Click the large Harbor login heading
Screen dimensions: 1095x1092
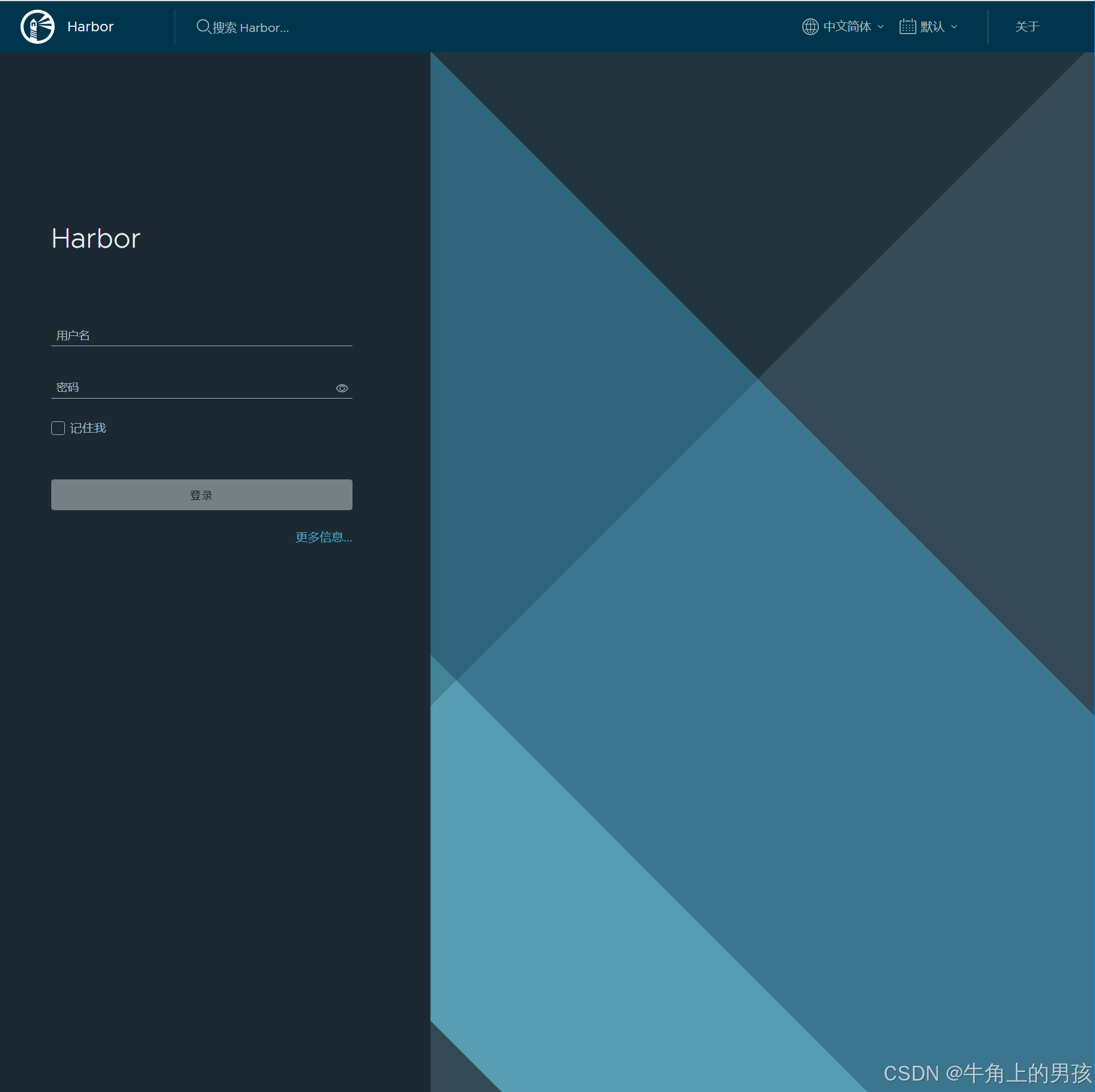click(96, 238)
